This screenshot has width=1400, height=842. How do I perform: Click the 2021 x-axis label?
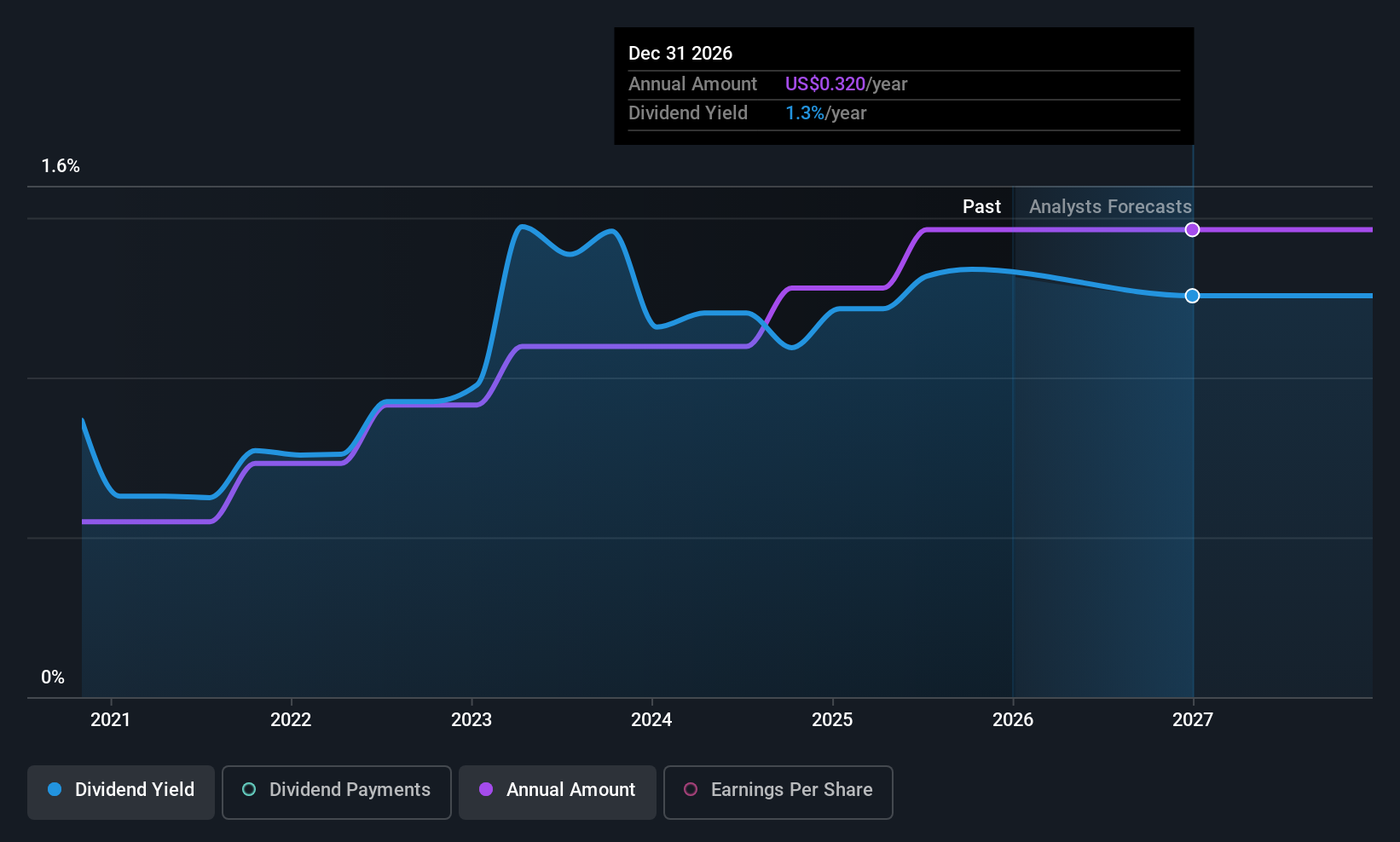point(111,719)
